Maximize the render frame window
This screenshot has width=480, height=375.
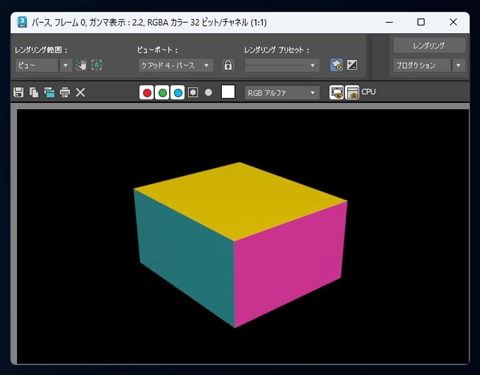421,22
